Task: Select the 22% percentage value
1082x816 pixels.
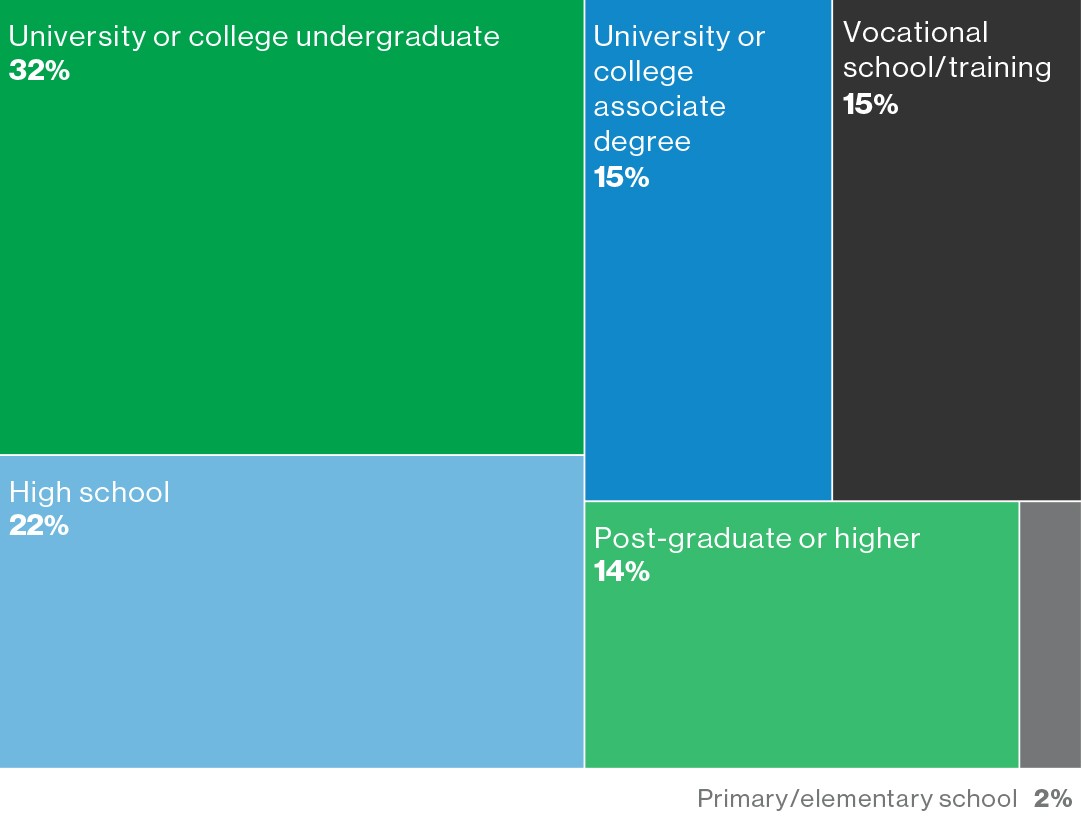Action: [x=39, y=525]
